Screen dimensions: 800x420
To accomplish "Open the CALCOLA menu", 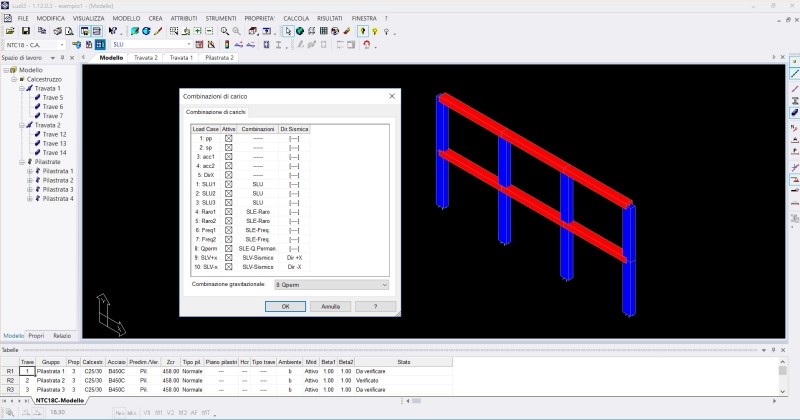I will 296,18.
